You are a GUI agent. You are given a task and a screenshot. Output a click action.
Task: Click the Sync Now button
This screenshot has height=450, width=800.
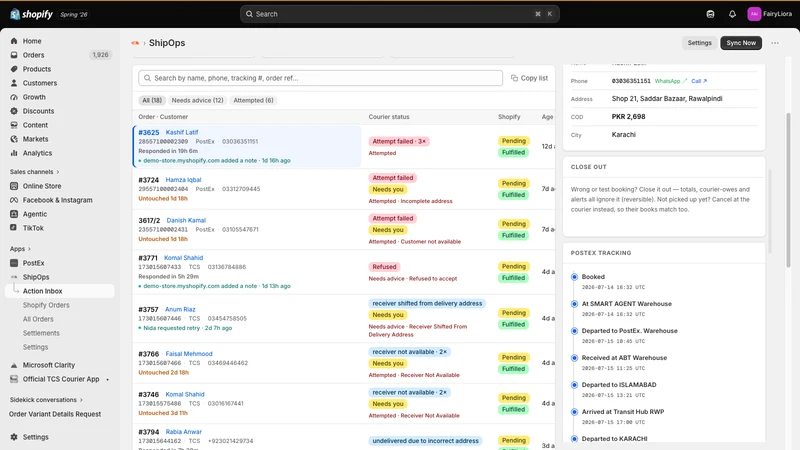click(x=741, y=43)
